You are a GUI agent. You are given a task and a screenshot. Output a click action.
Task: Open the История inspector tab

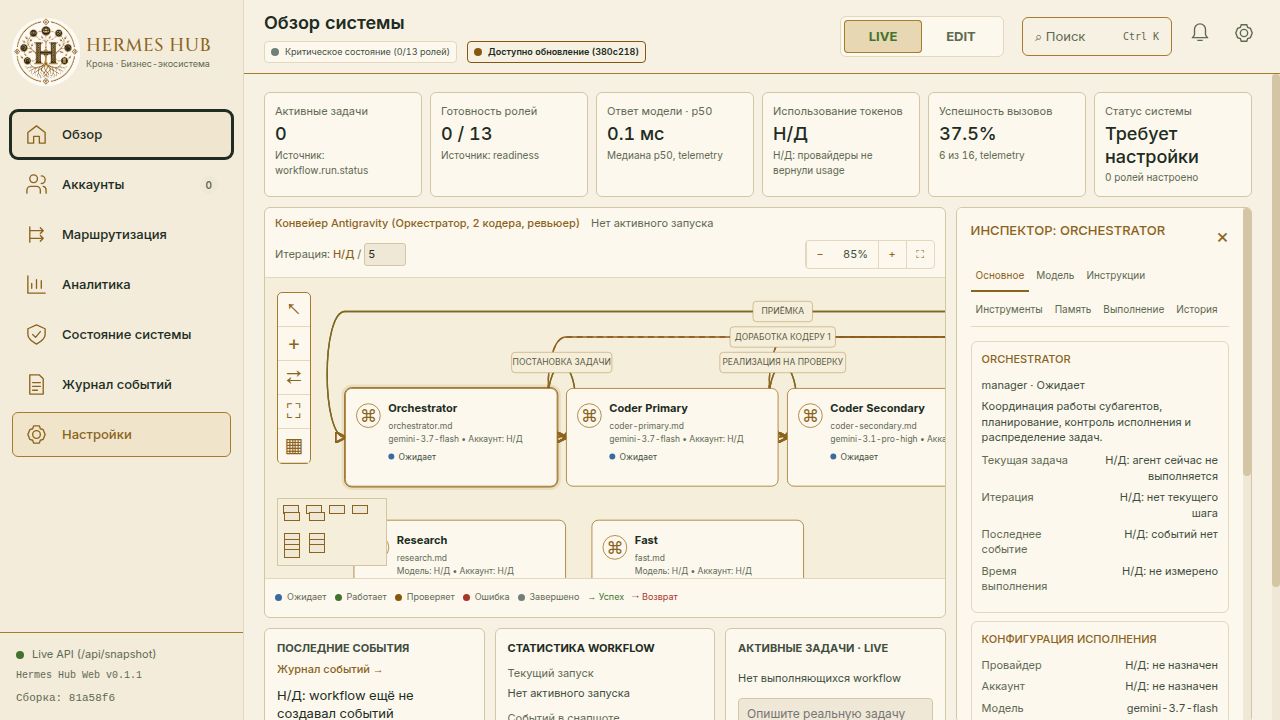pos(1197,309)
